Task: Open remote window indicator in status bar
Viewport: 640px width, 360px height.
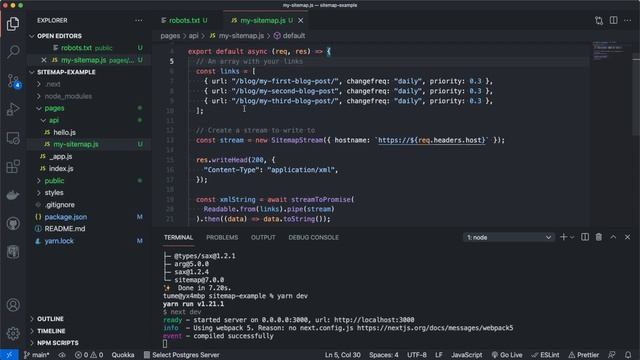Action: point(9,355)
